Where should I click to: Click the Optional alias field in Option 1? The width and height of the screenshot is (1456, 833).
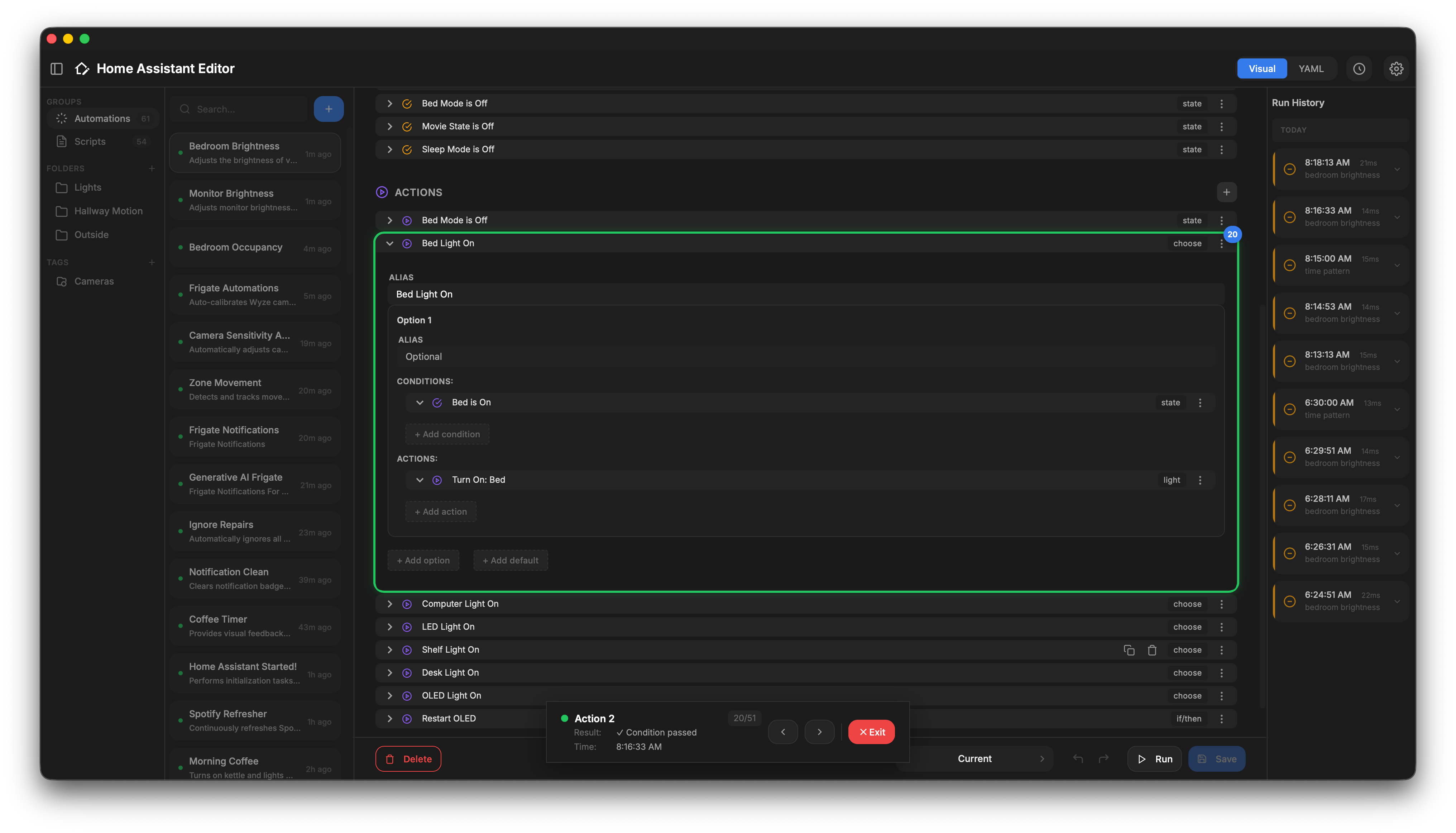tap(806, 356)
